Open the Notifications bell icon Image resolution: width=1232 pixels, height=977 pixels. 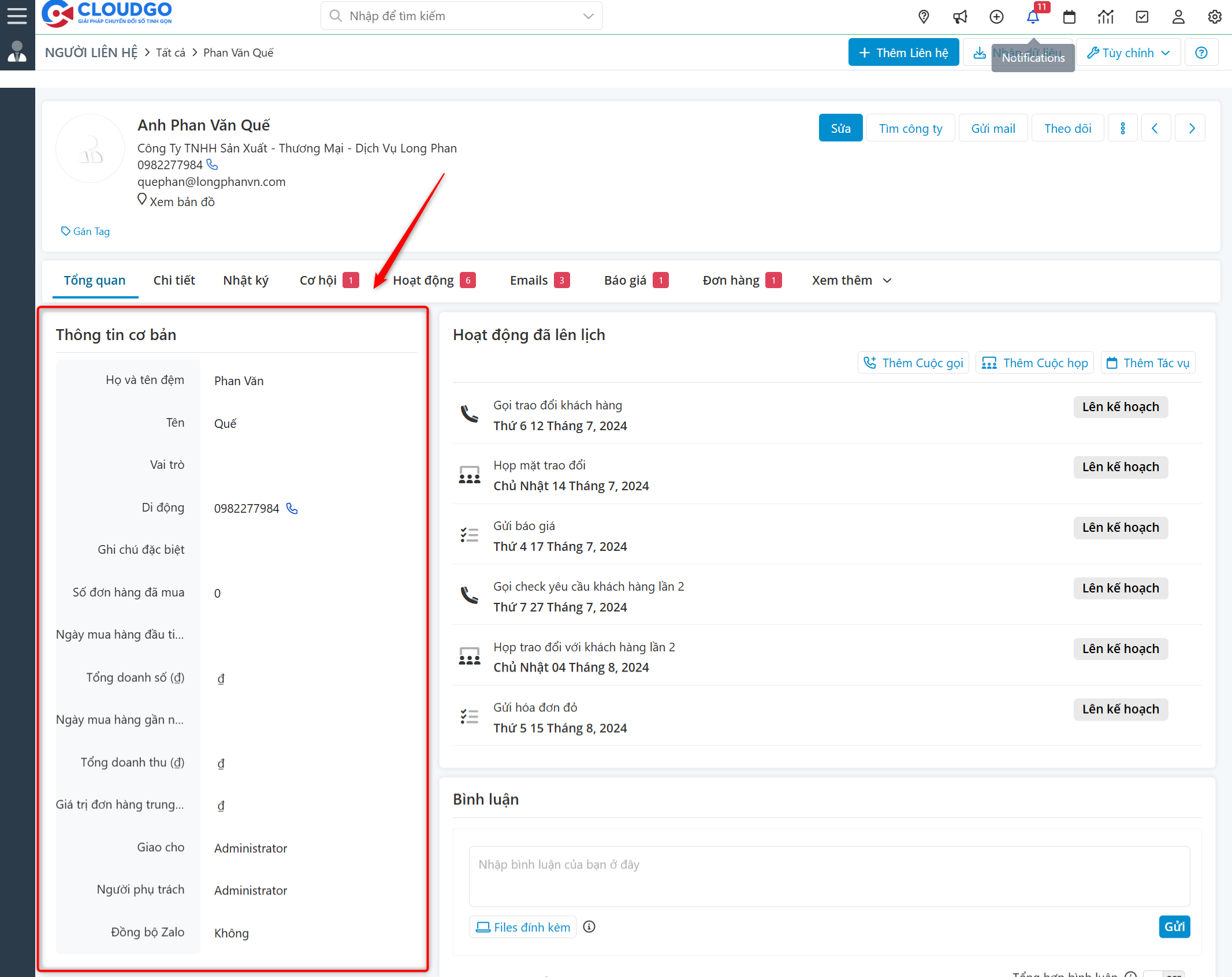(1033, 17)
